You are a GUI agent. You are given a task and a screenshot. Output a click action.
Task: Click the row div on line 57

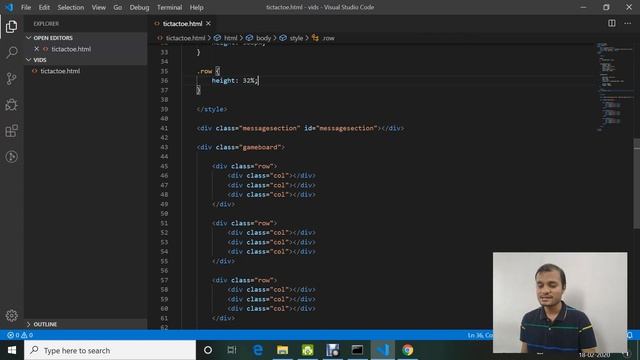[244, 280]
